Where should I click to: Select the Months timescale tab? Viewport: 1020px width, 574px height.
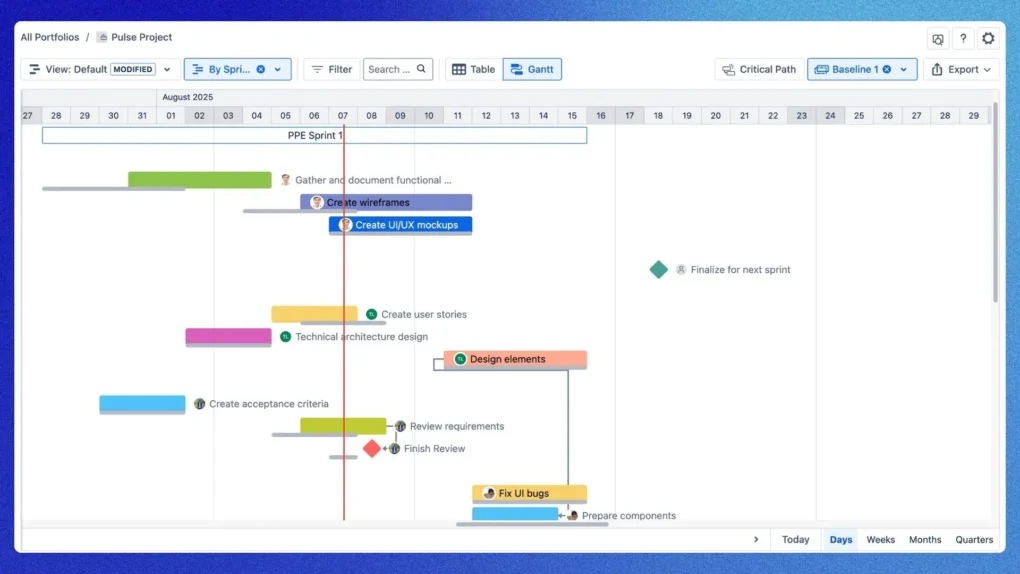[x=925, y=539]
